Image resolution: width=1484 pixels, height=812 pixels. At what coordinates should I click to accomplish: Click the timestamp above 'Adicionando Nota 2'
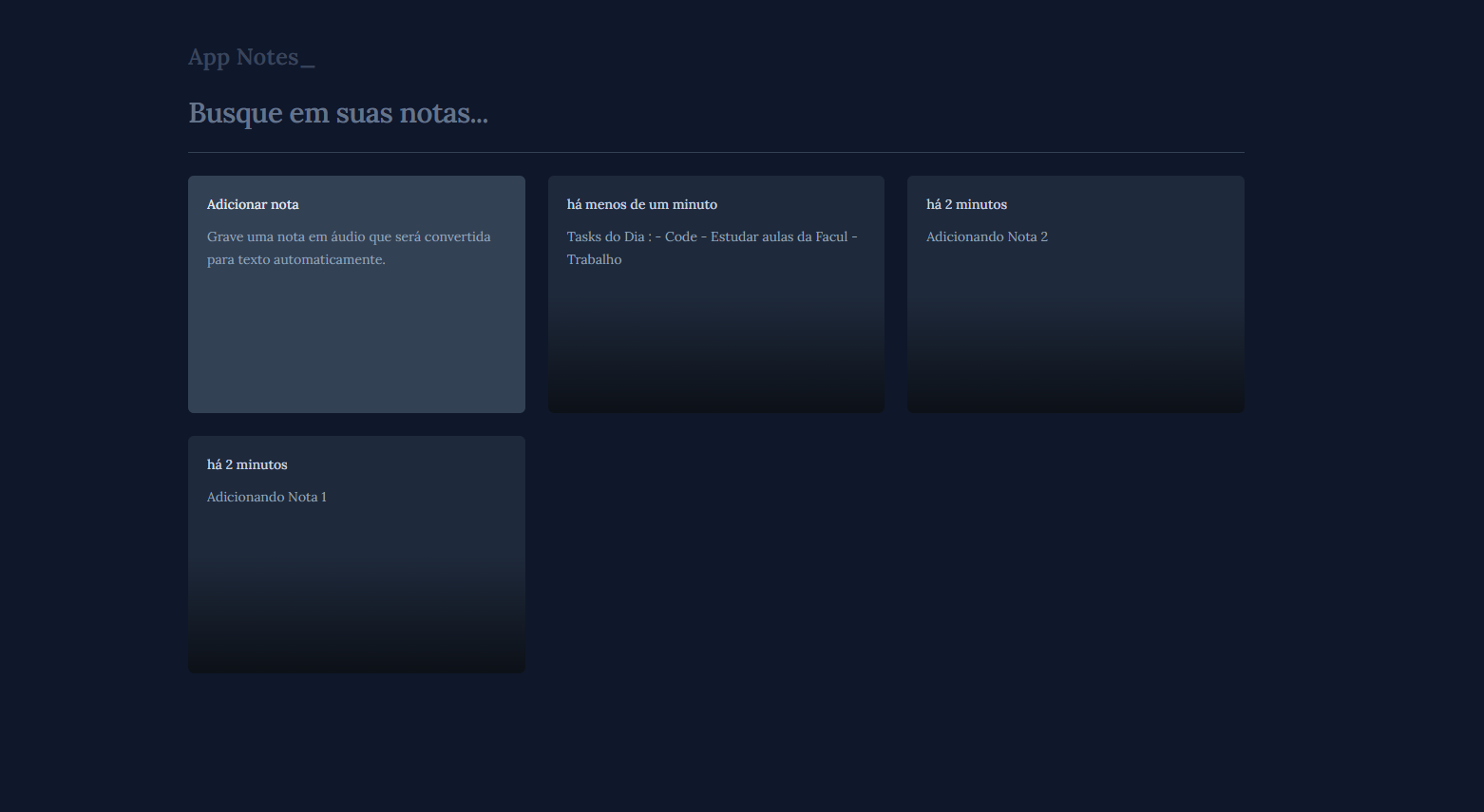click(x=966, y=204)
